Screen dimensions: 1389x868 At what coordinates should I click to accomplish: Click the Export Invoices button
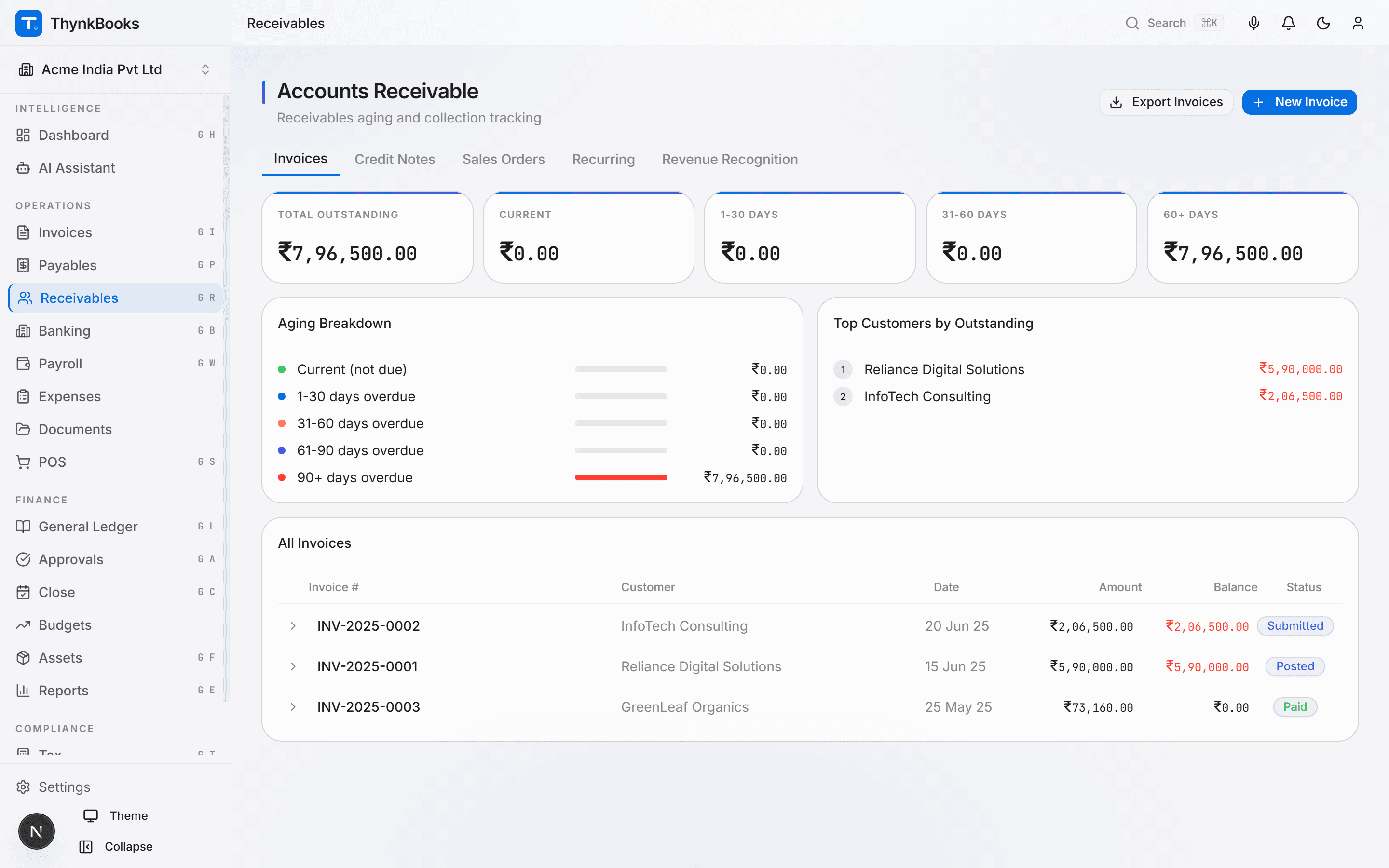click(1166, 102)
